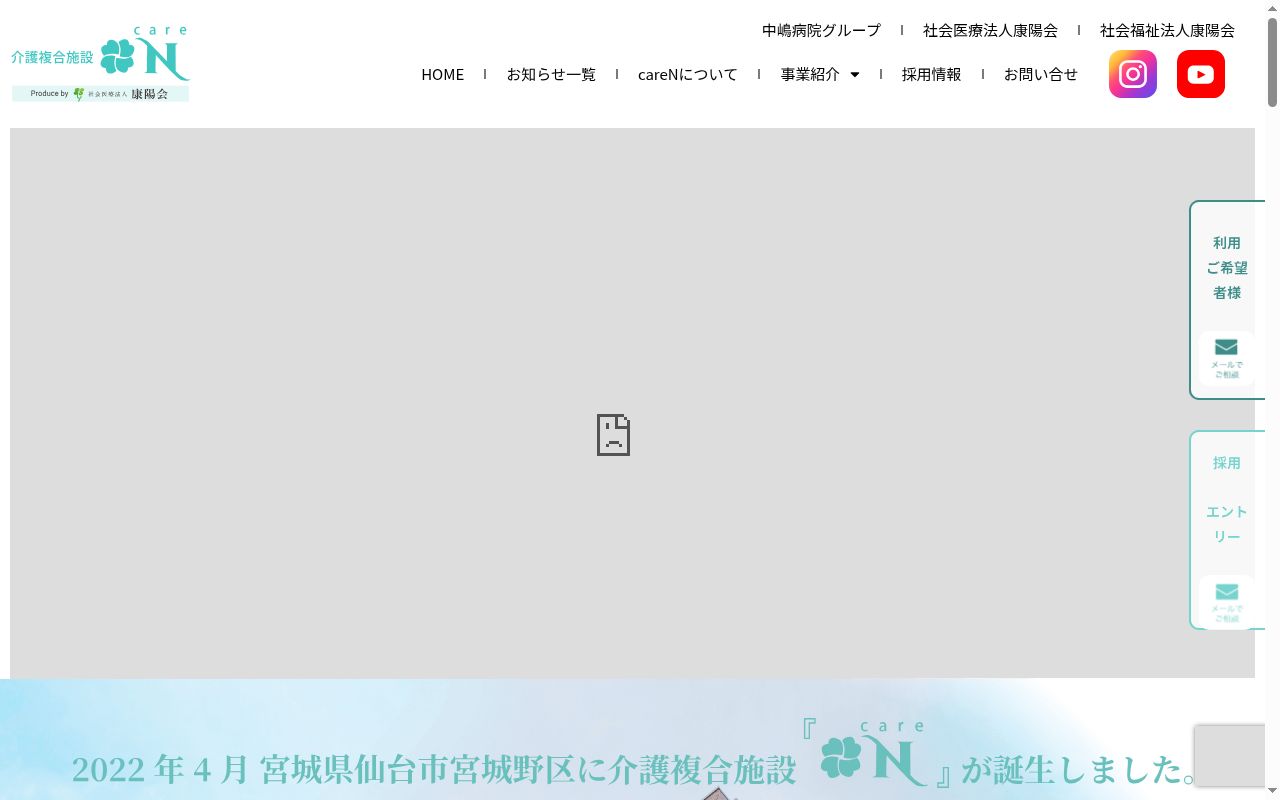Click the page vertical scrollbar thumb
The image size is (1280, 800).
click(x=1273, y=62)
